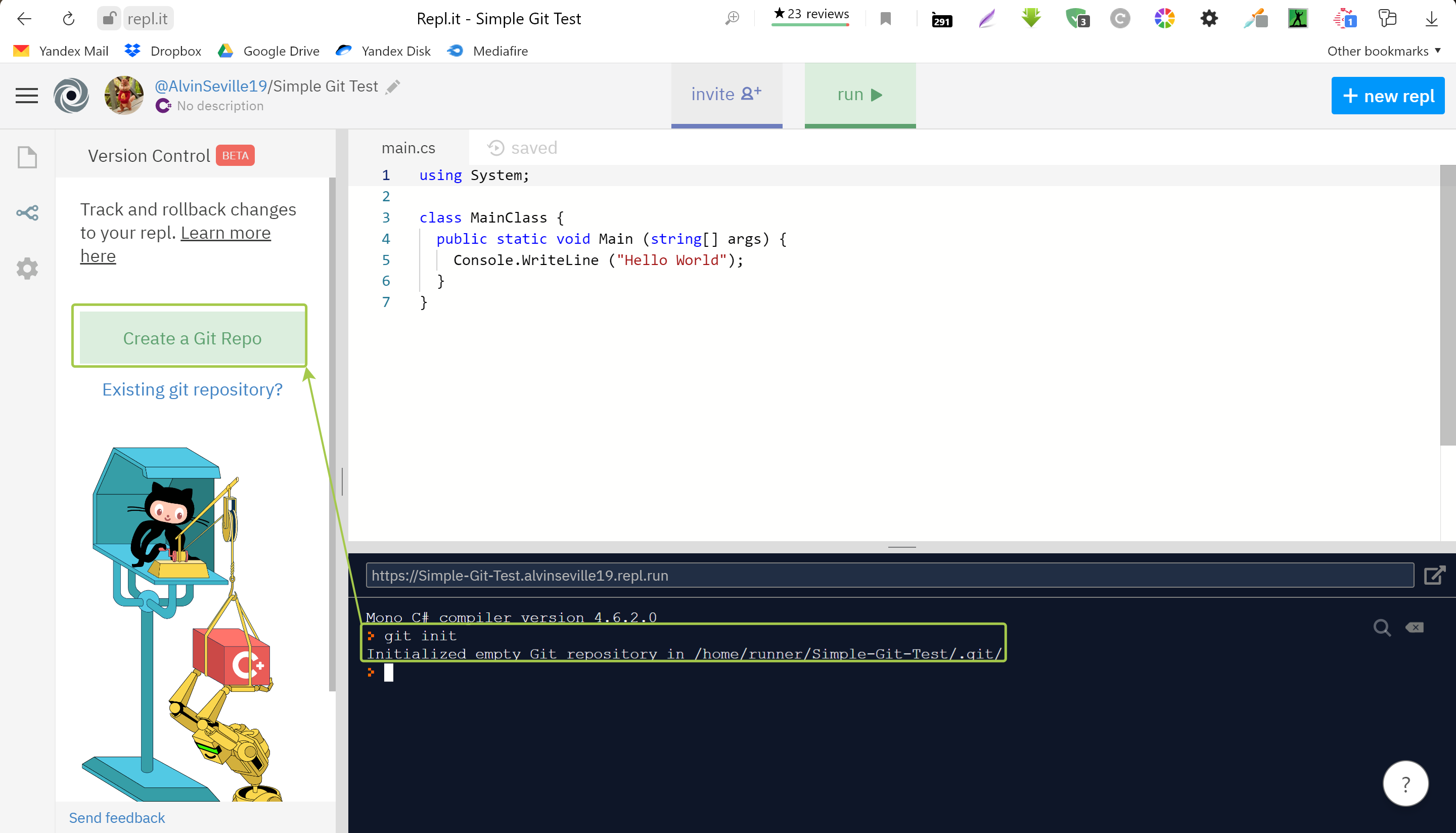Screen dimensions: 1456x833
Task: Open the colorful wheel extension
Action: point(1164,18)
